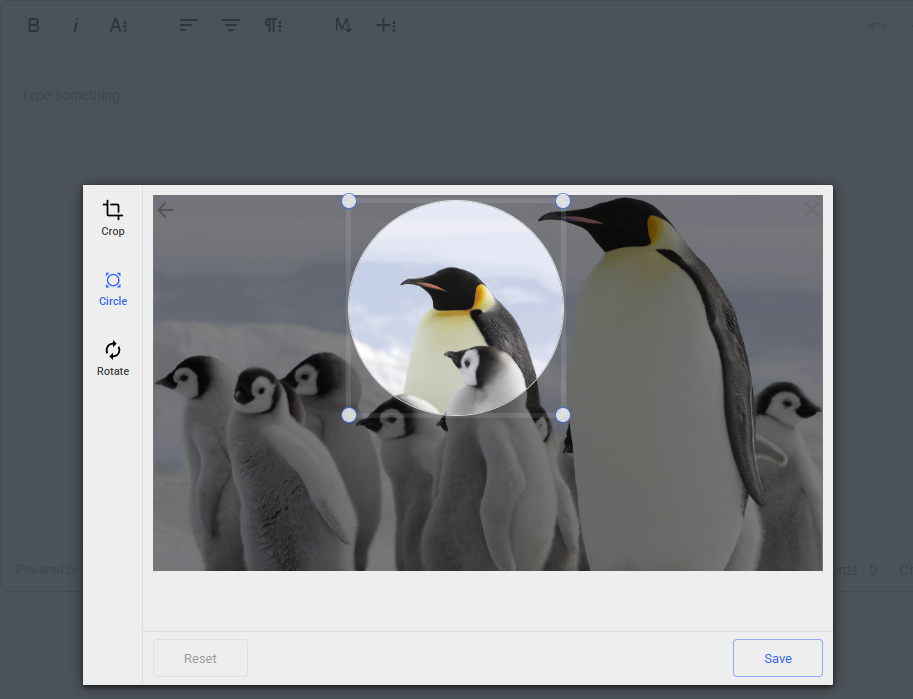913x699 pixels.
Task: Click the top-right crop handle
Action: click(x=563, y=201)
